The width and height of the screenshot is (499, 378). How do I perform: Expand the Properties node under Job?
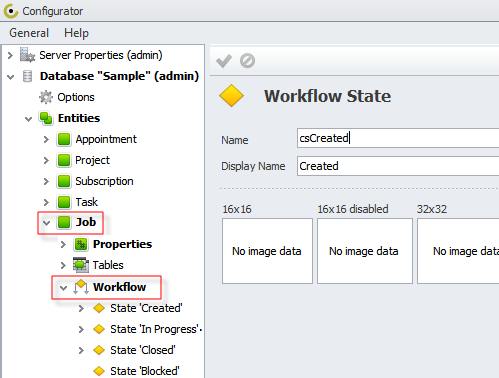pyautogui.click(x=63, y=244)
